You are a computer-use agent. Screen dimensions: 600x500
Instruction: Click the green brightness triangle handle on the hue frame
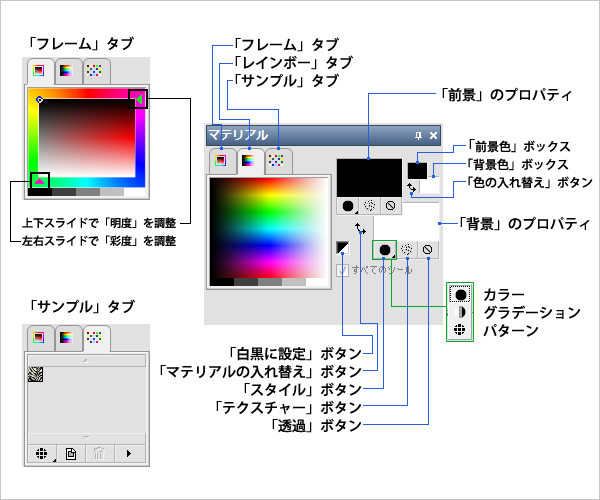tap(140, 99)
